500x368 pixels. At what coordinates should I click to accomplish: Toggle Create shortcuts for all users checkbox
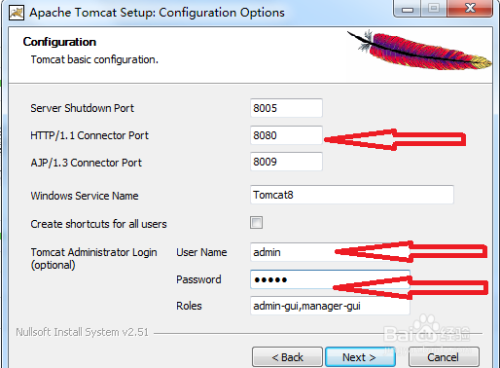[256, 223]
